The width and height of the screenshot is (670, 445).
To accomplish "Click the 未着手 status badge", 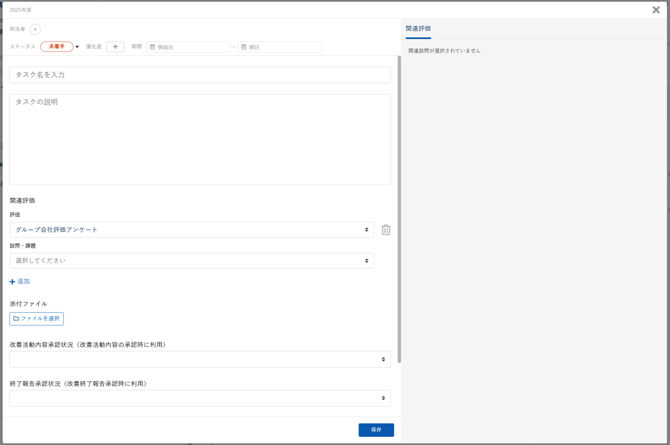I will [x=56, y=47].
